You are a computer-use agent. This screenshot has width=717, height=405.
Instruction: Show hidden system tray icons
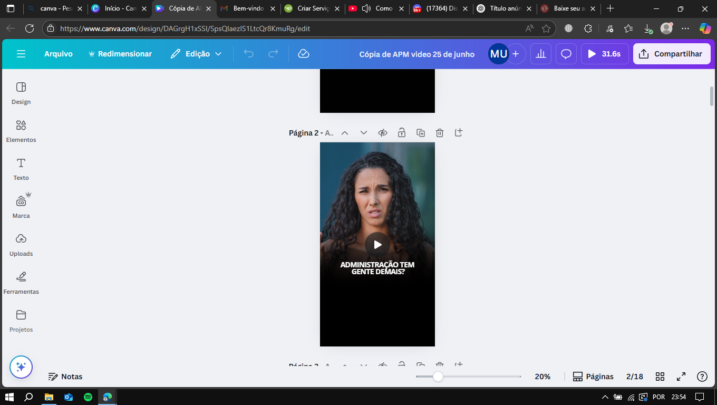click(605, 397)
